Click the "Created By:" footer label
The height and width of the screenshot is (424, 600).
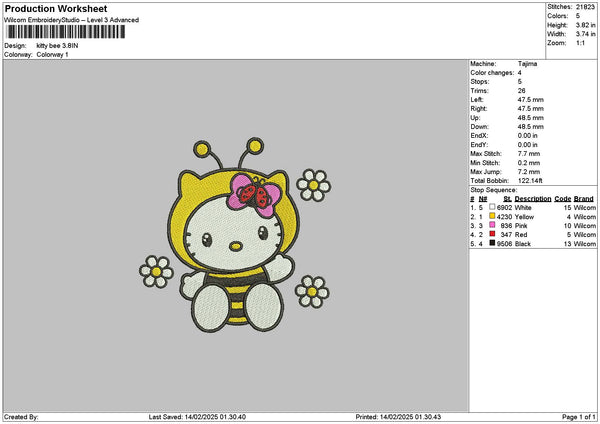21,417
